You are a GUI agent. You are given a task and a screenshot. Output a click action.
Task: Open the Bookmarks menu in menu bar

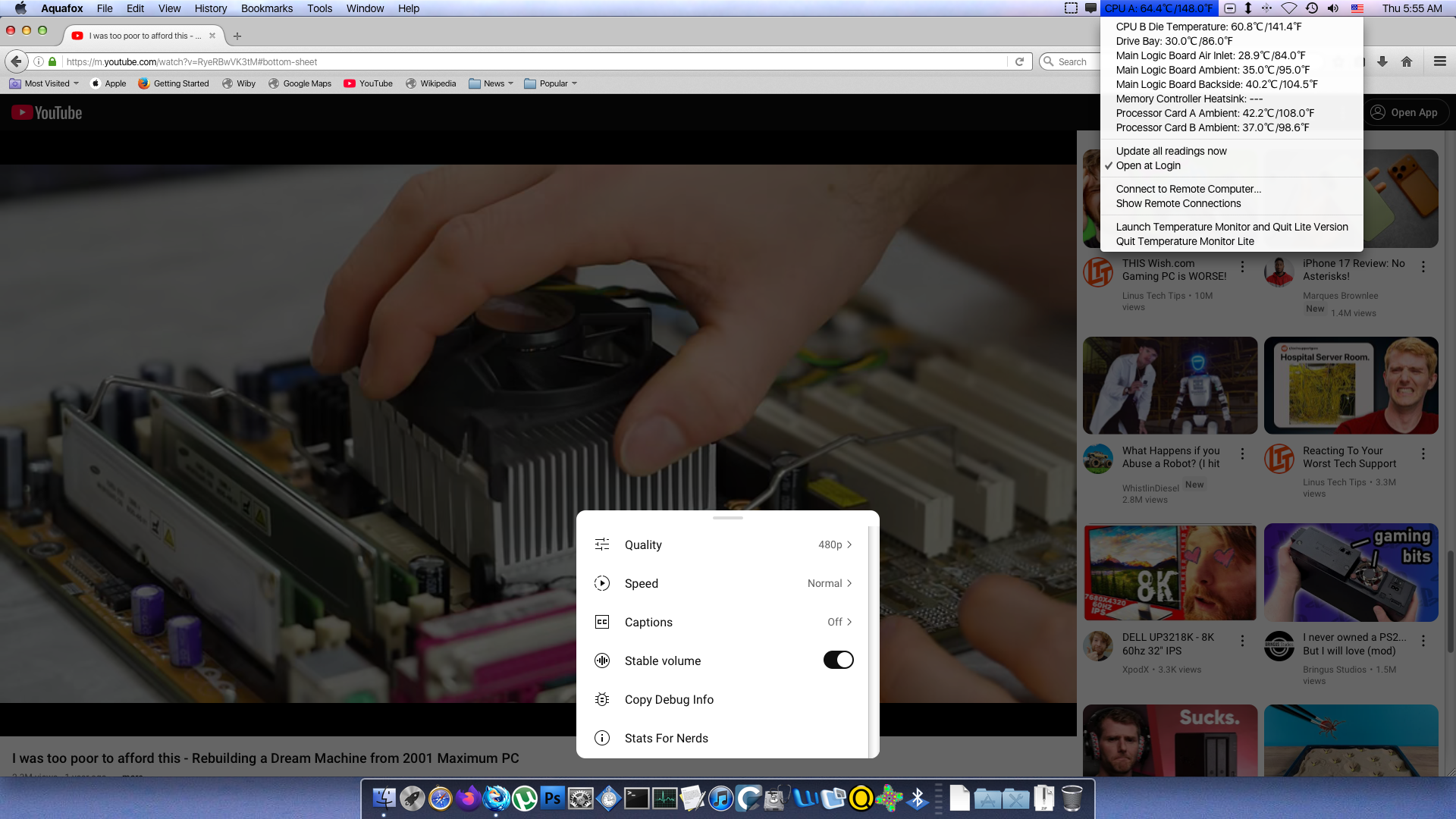267,8
